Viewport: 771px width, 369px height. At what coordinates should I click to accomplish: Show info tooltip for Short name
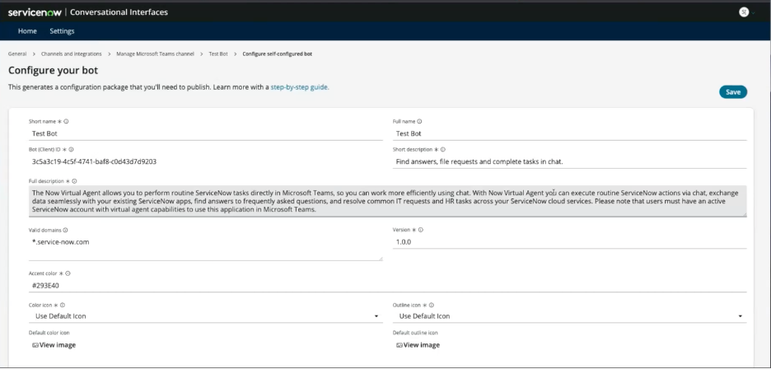(x=66, y=121)
